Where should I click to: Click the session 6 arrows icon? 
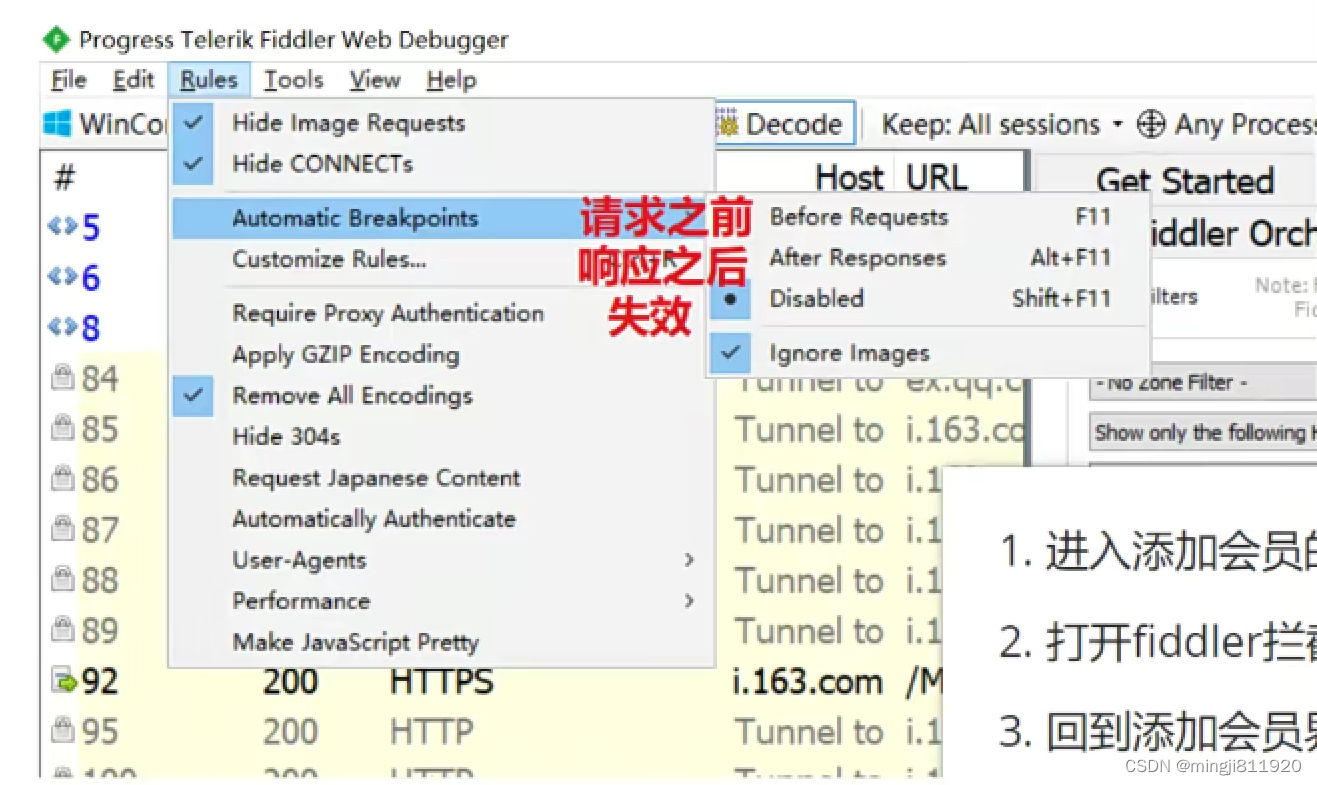(x=61, y=276)
